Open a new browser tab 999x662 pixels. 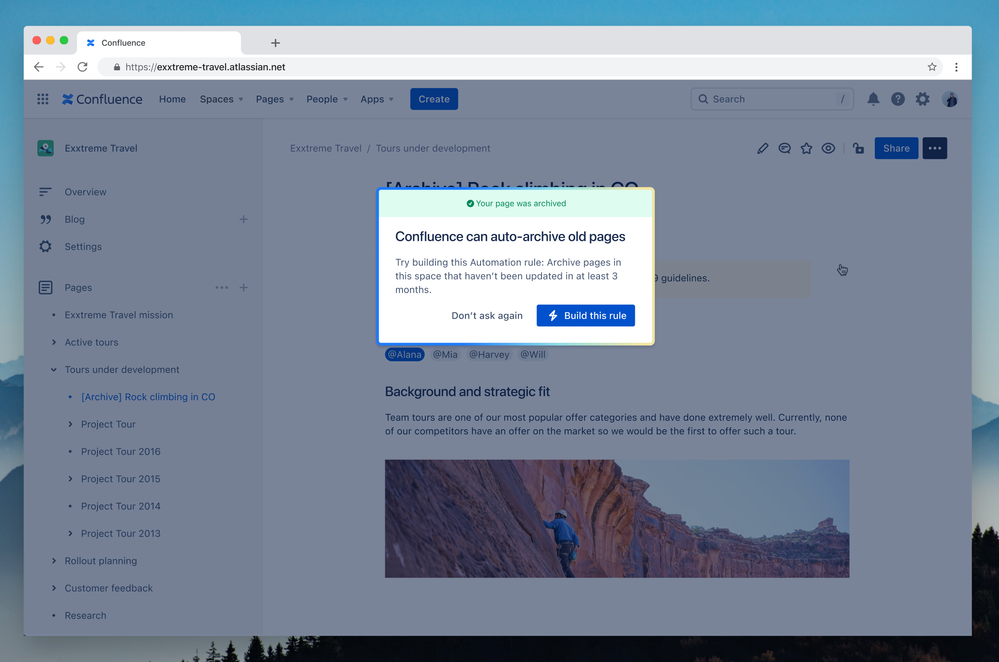point(275,43)
